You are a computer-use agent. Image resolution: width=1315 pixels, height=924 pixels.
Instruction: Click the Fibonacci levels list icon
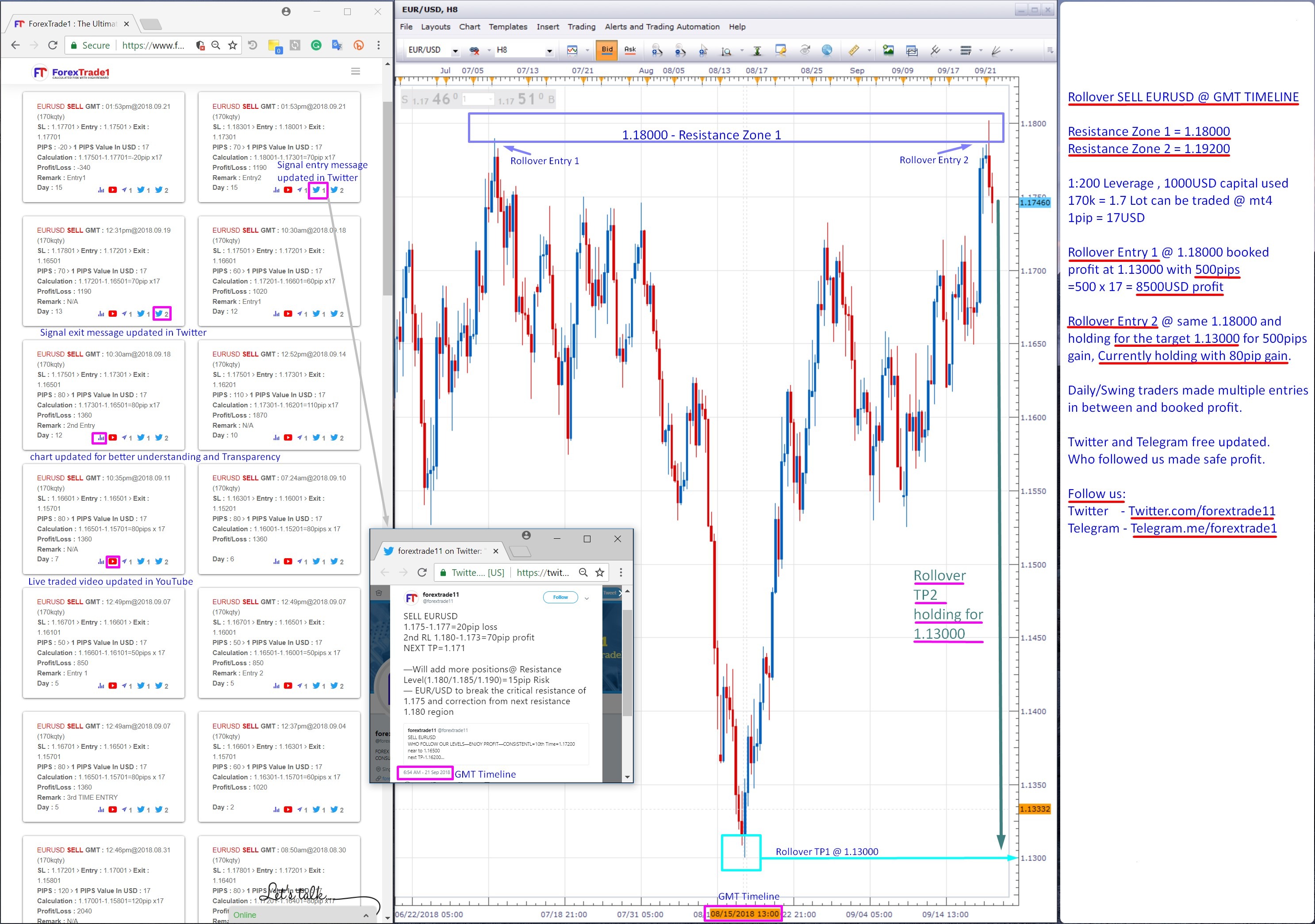[x=966, y=50]
